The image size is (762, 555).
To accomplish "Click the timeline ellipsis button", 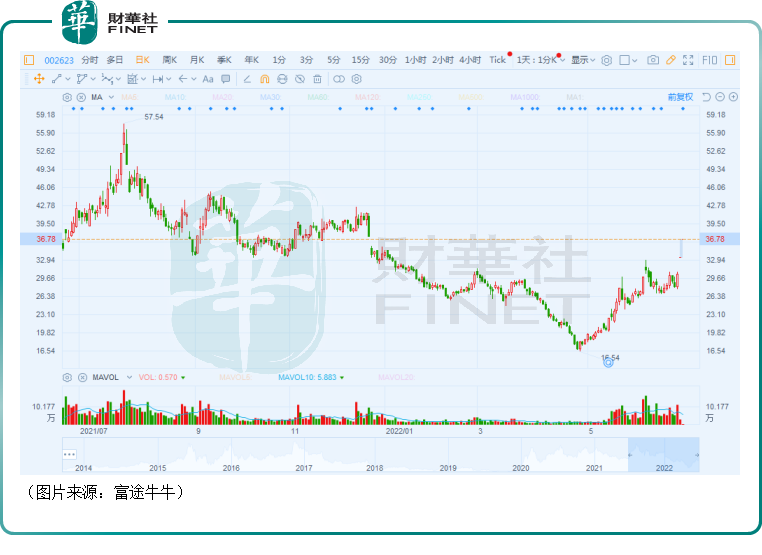I will click(x=69, y=454).
